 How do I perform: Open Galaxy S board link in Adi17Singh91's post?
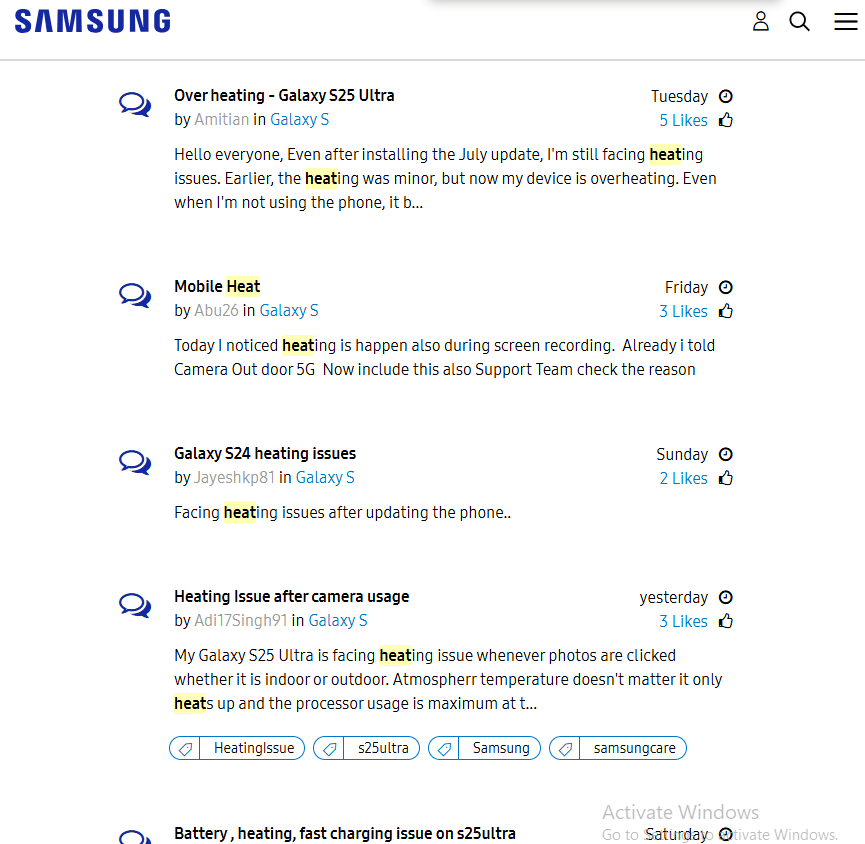[338, 621]
